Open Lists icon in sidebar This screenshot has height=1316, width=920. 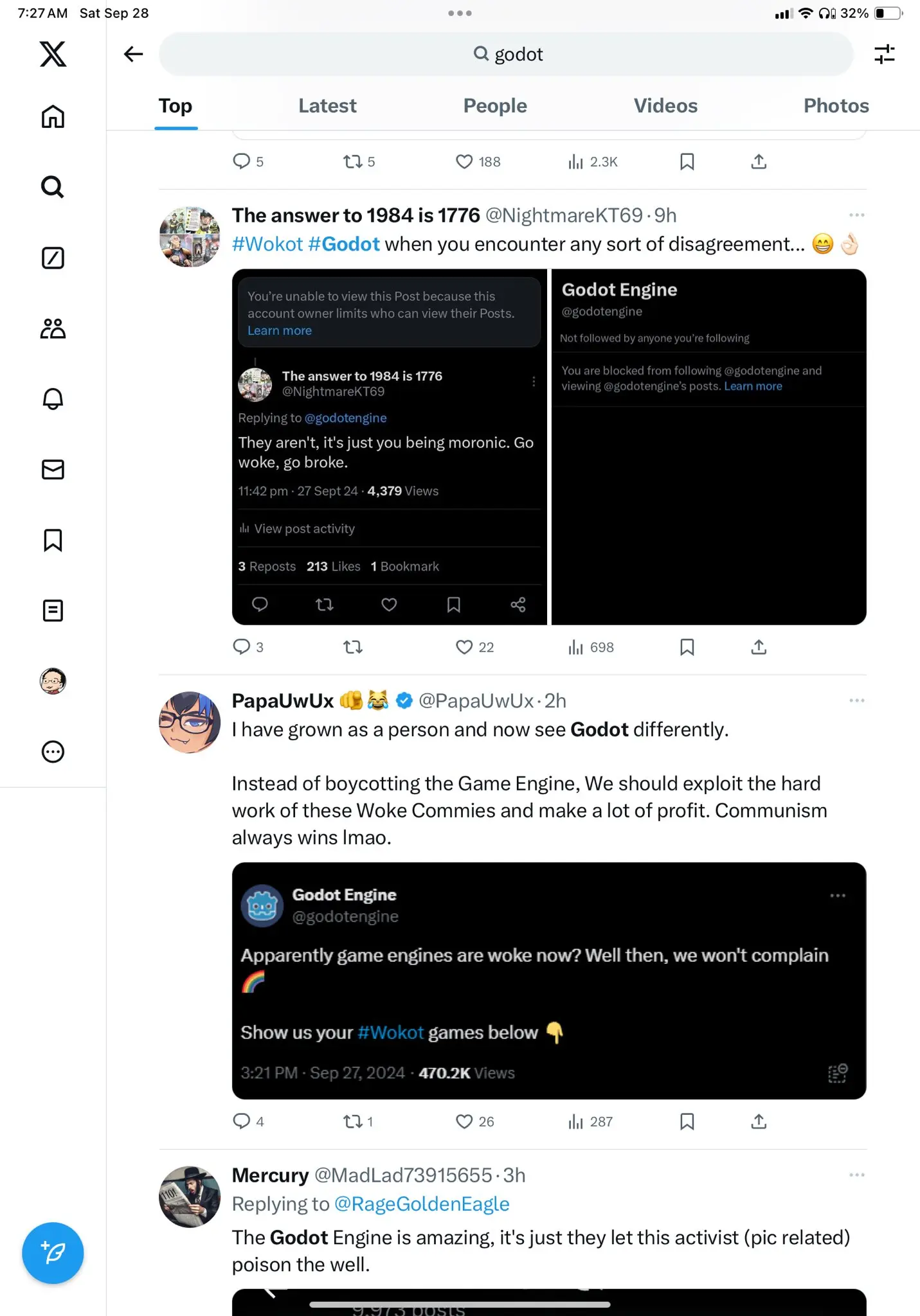coord(53,610)
